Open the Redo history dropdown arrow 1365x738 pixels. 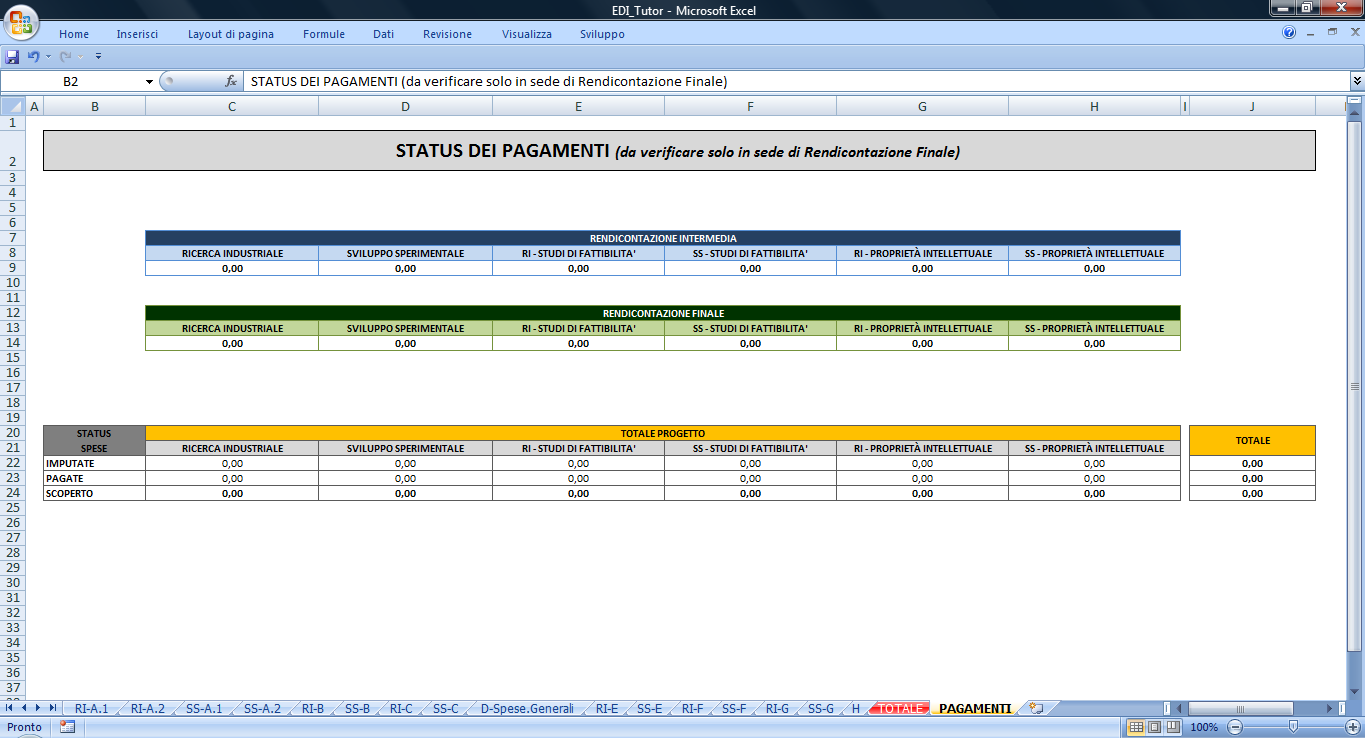[x=82, y=57]
